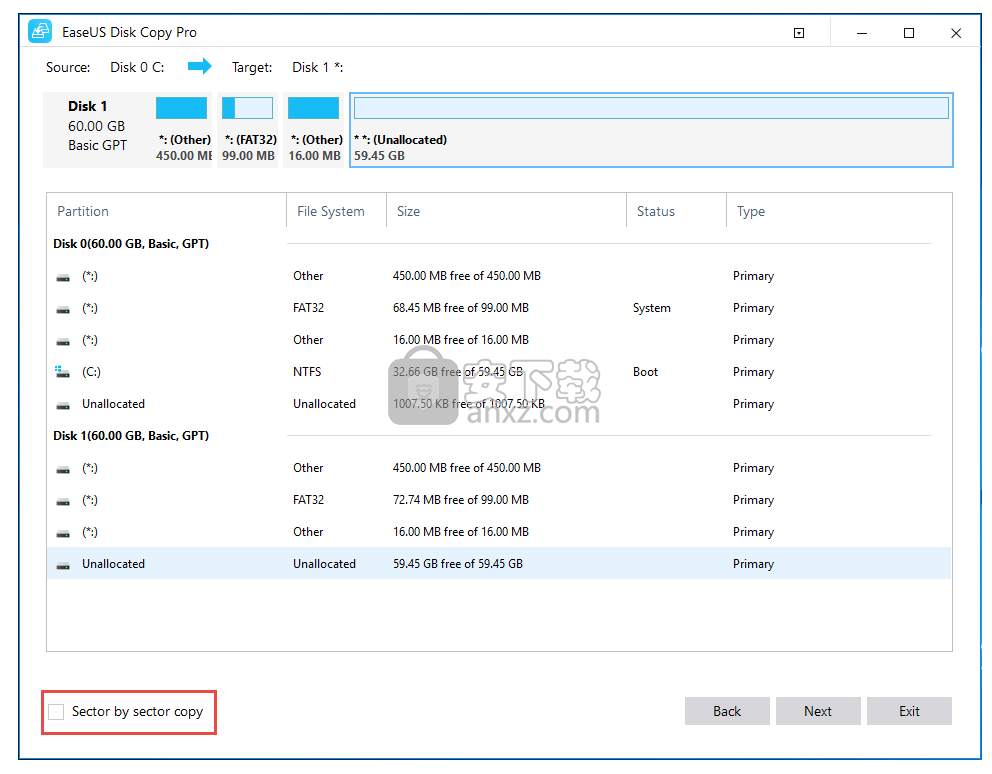Image resolution: width=992 pixels, height=774 pixels.
Task: Click the Size column header
Action: 408,211
